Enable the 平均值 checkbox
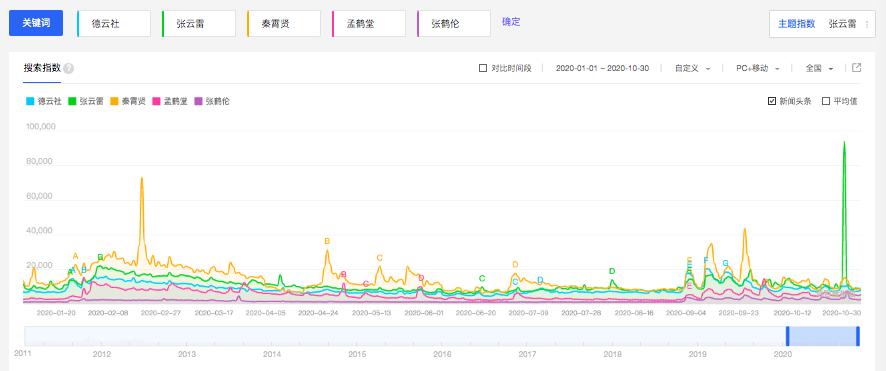This screenshot has width=886, height=371. pyautogui.click(x=826, y=101)
